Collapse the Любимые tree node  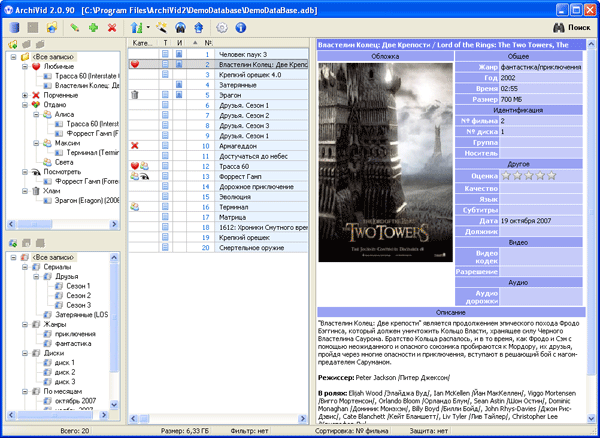[25, 66]
